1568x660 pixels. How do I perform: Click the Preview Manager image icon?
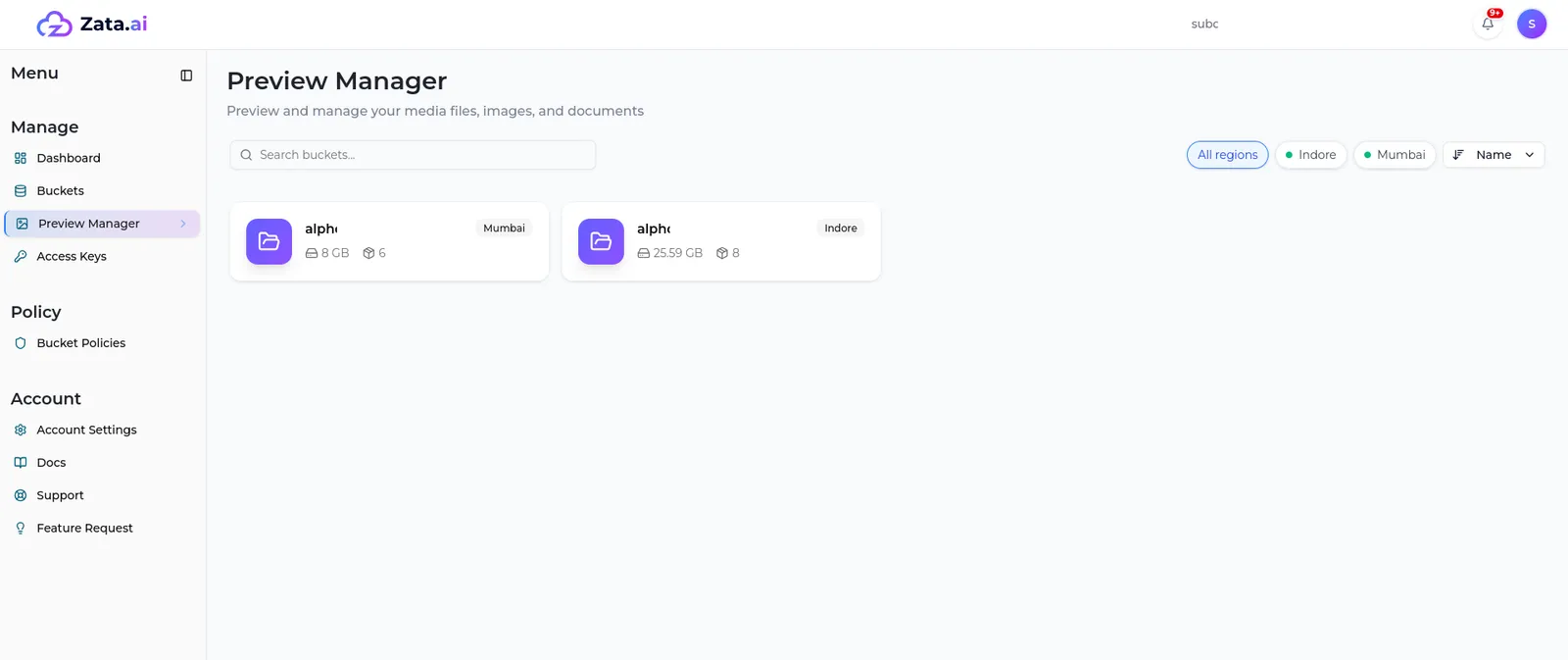click(22, 224)
